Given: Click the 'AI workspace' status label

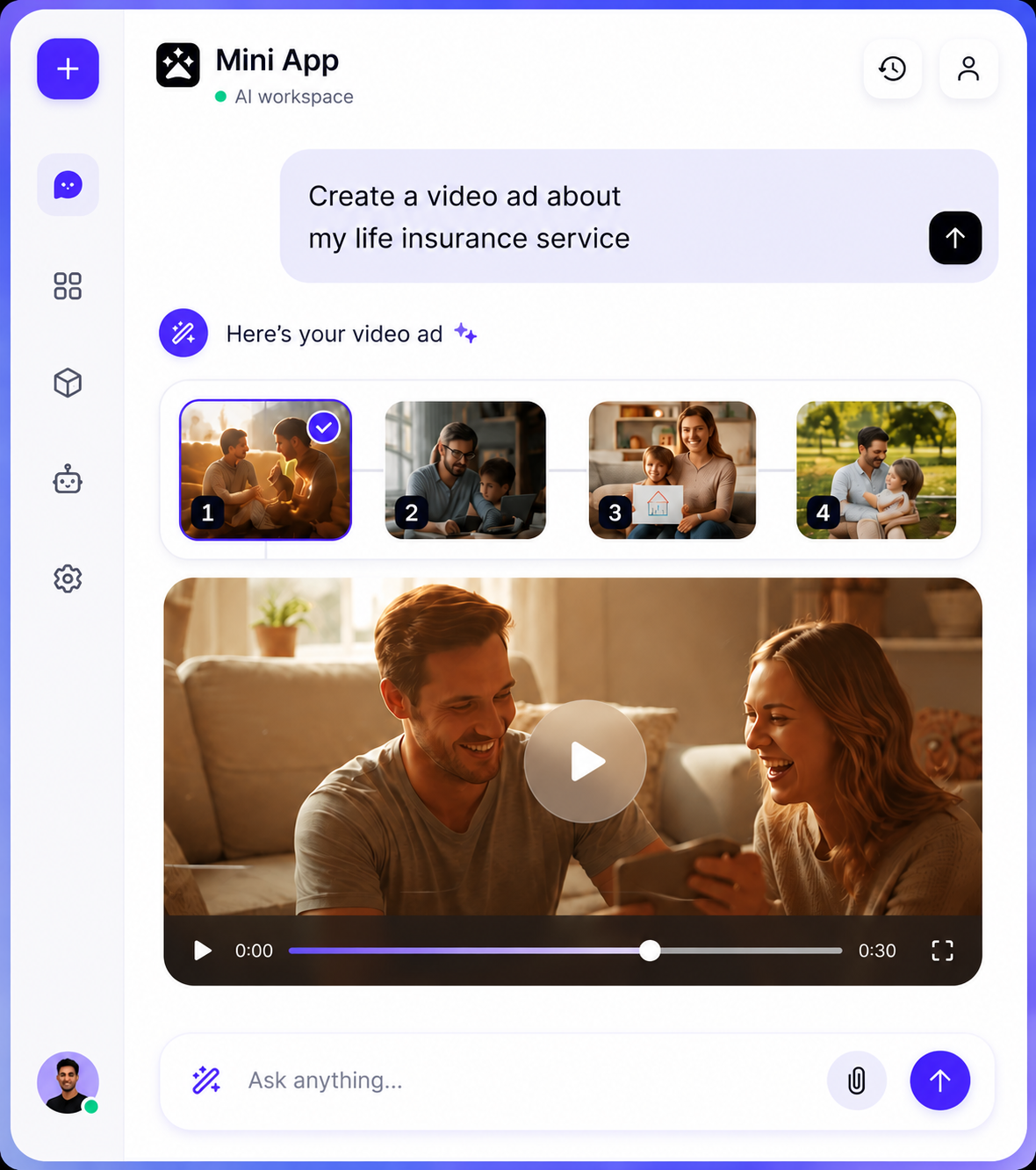Looking at the screenshot, I should pos(294,97).
